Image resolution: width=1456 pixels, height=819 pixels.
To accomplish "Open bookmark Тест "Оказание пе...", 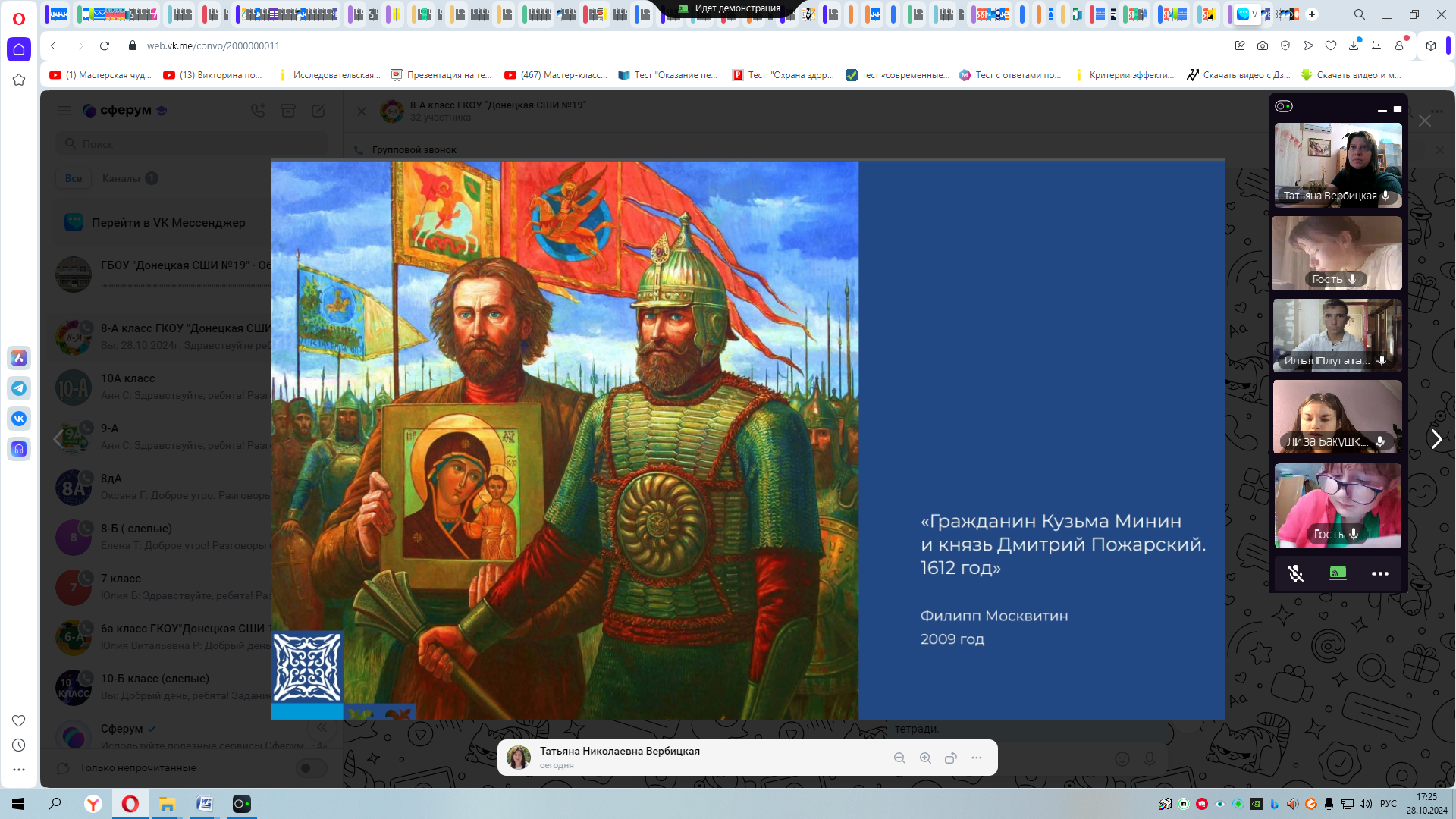I will coord(668,75).
